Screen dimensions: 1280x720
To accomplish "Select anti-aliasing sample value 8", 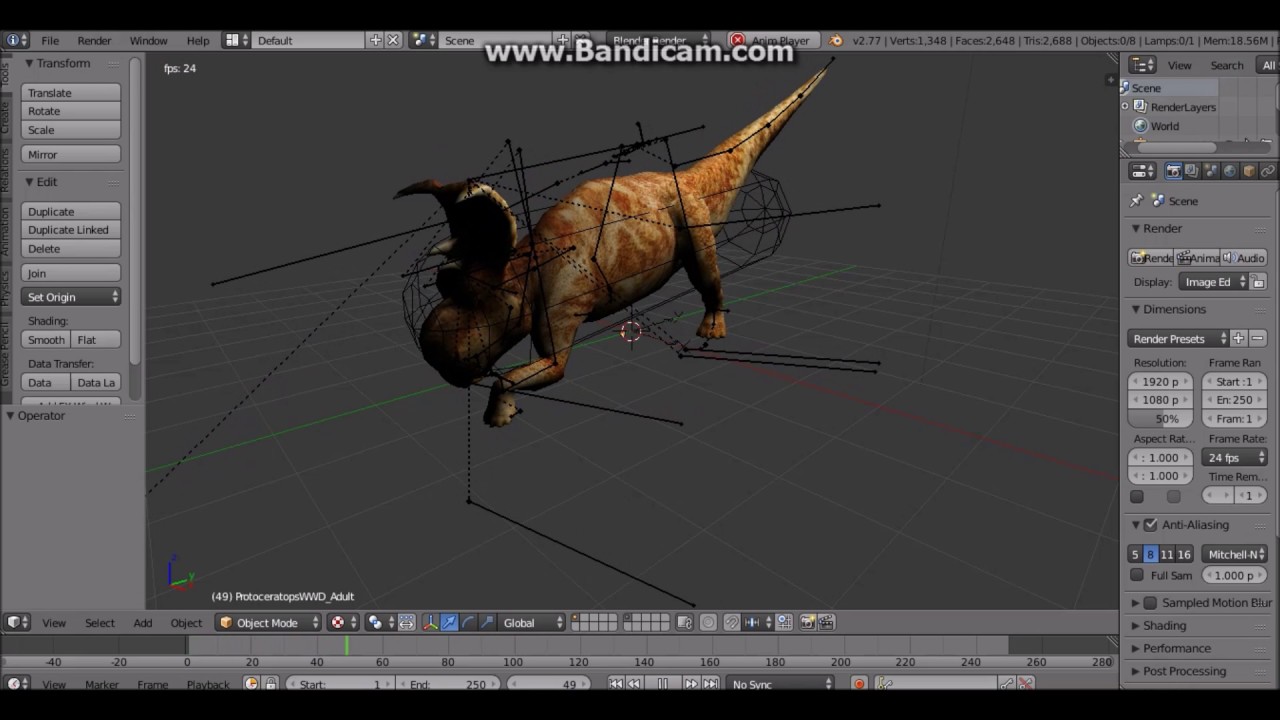I will [x=1150, y=554].
